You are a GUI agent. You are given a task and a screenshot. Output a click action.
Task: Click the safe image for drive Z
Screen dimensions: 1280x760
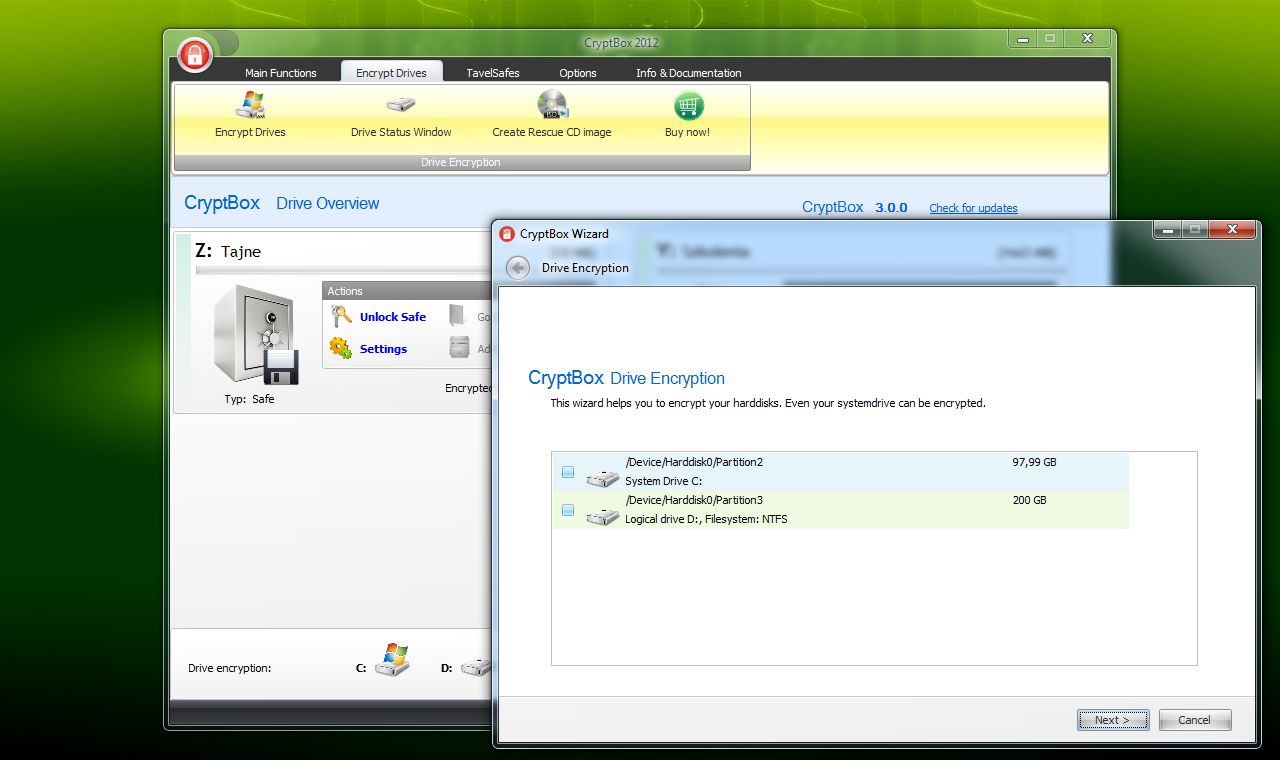[255, 335]
